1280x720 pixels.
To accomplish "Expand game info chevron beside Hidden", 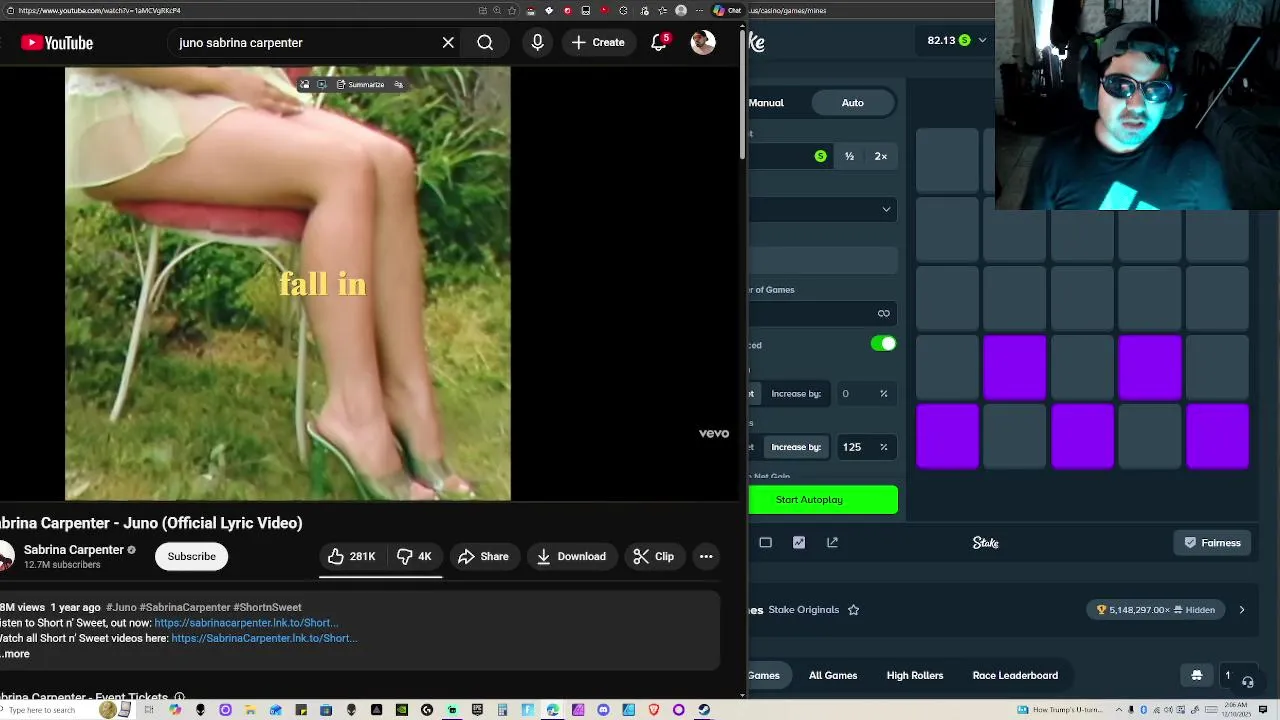I will click(x=1242, y=610).
